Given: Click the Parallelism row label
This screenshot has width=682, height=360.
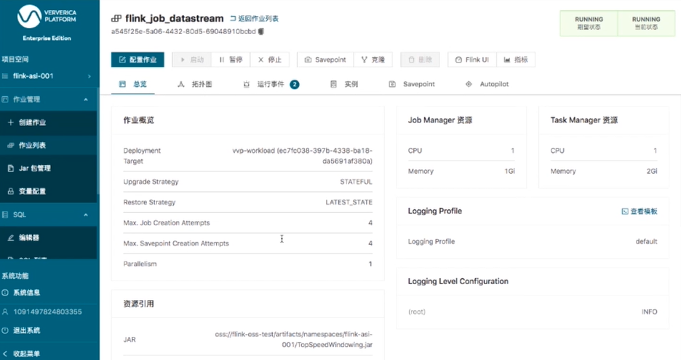Looking at the screenshot, I should point(140,264).
